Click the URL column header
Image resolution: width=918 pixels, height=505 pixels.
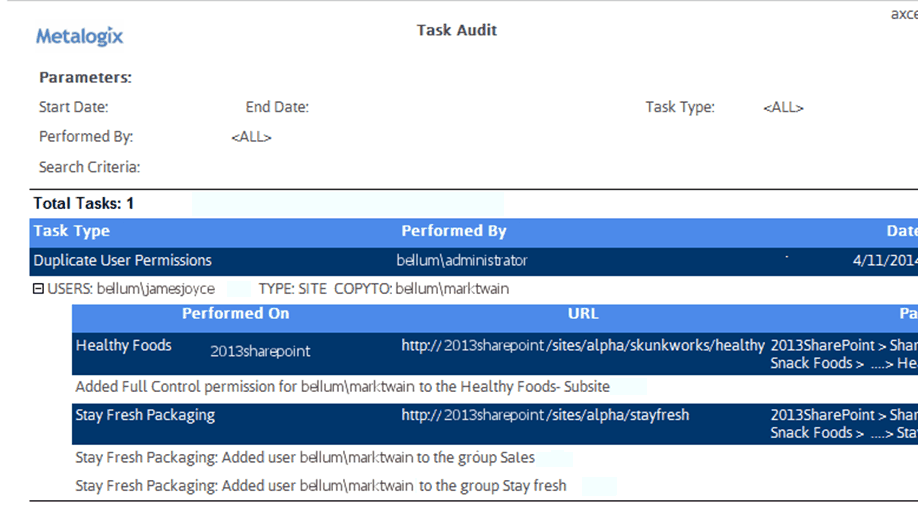(582, 314)
